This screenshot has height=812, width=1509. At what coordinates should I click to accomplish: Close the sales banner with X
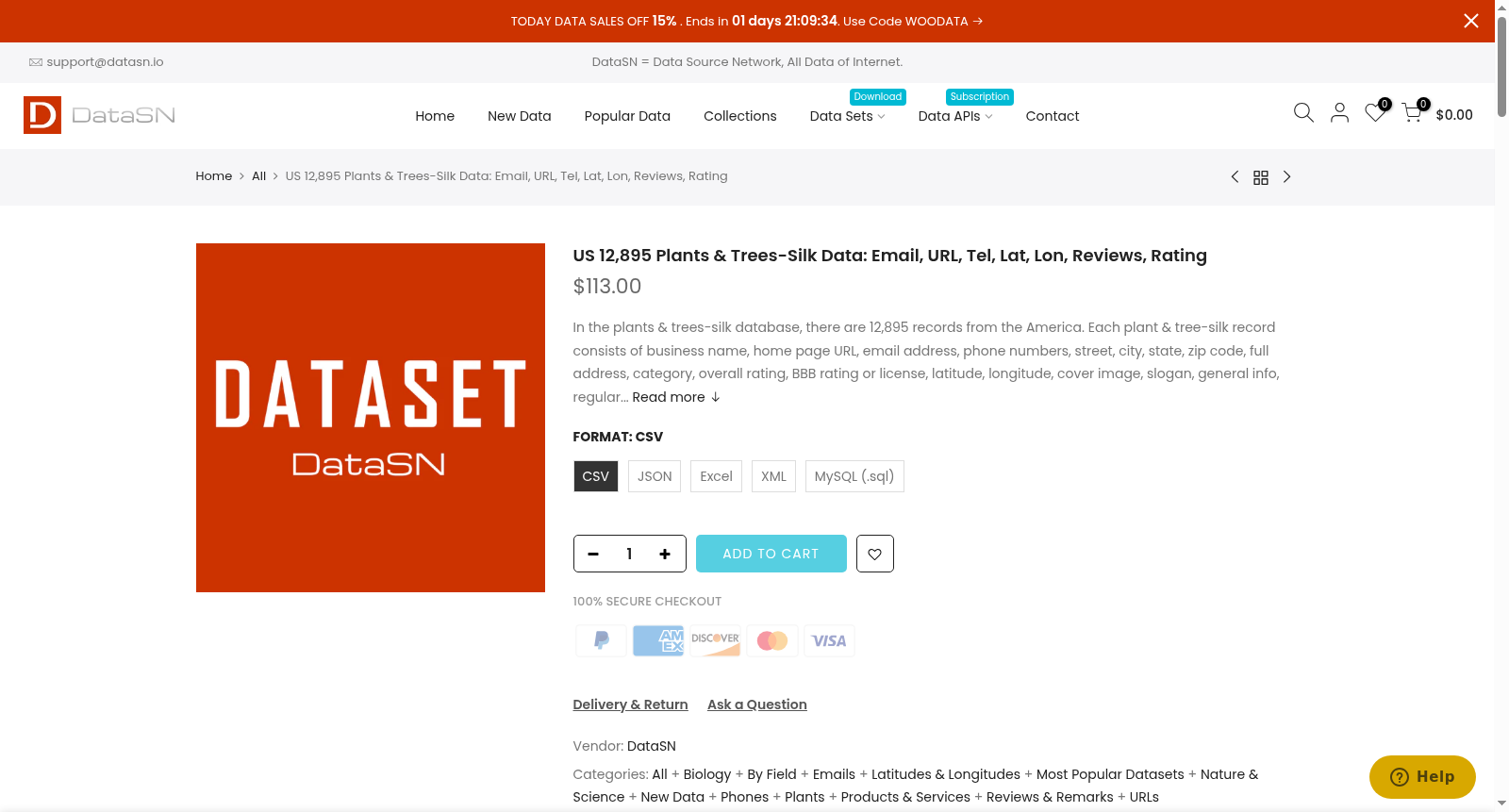pos(1470,21)
